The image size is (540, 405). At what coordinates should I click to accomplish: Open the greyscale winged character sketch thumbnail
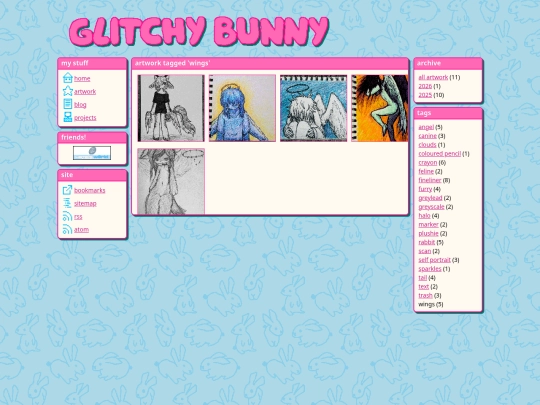pyautogui.click(x=171, y=108)
